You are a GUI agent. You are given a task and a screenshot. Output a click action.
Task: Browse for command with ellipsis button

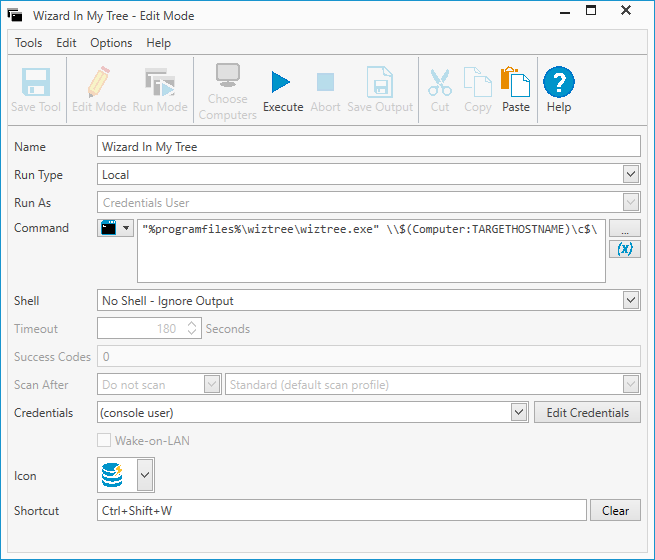click(x=625, y=228)
